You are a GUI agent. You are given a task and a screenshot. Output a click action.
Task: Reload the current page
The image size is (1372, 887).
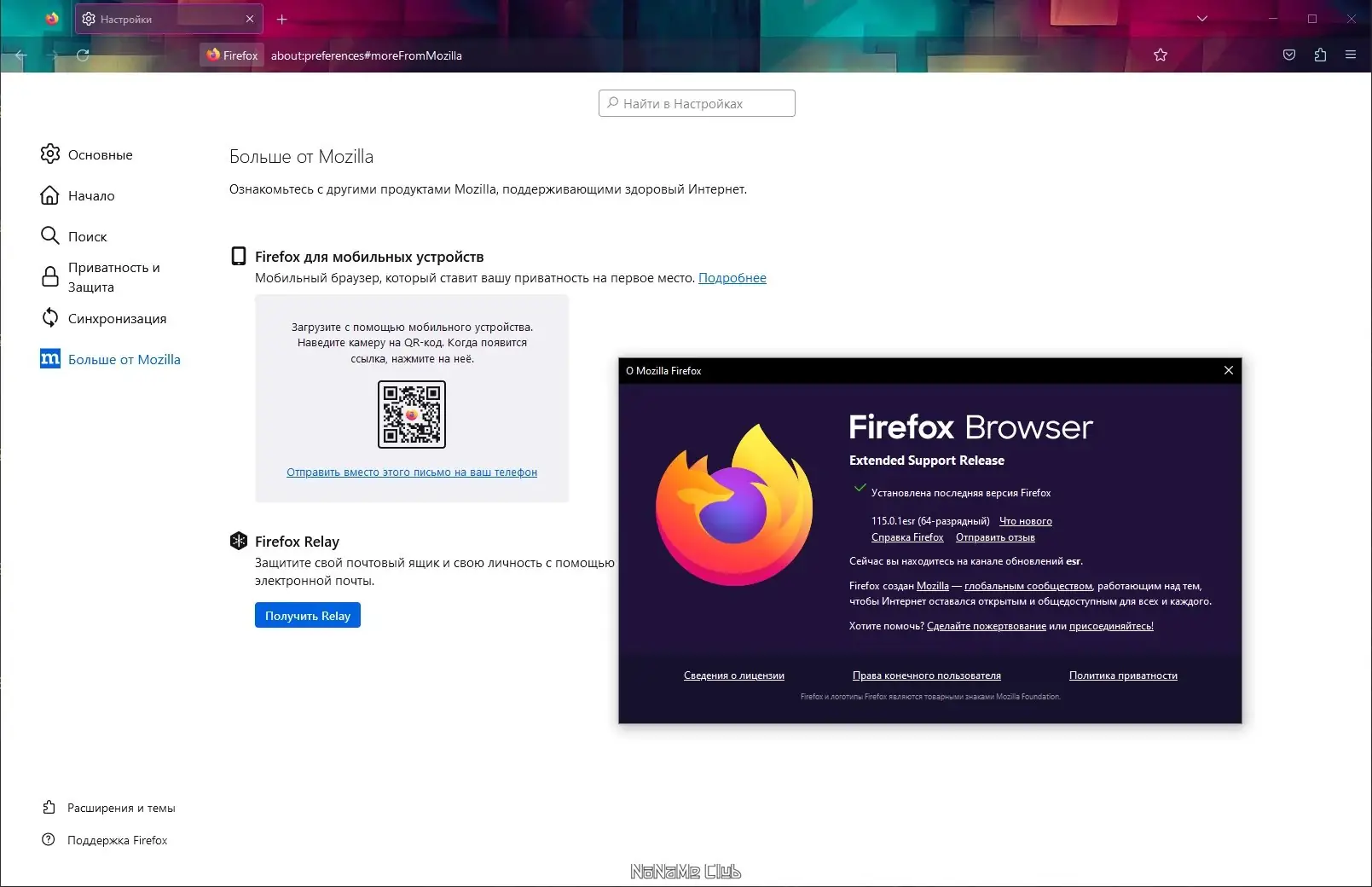[x=83, y=55]
